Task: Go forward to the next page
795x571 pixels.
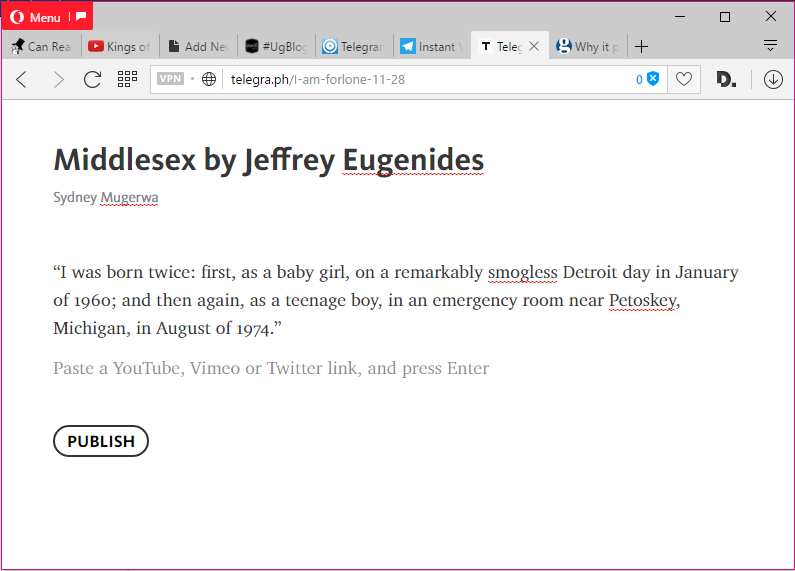Action: (59, 80)
